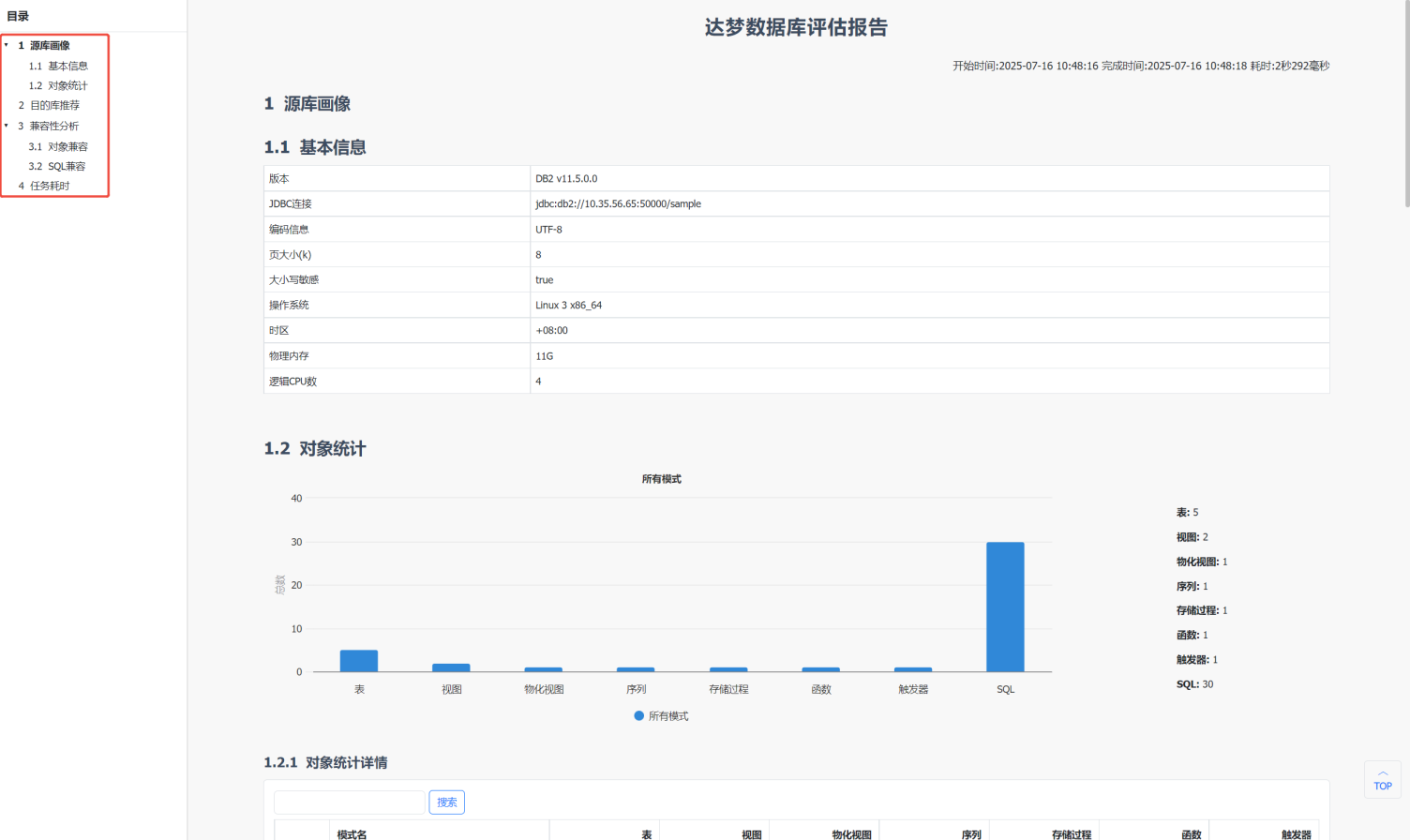Screen dimensions: 1410x840
Task: Click the 11G physical memory value
Action: click(545, 356)
